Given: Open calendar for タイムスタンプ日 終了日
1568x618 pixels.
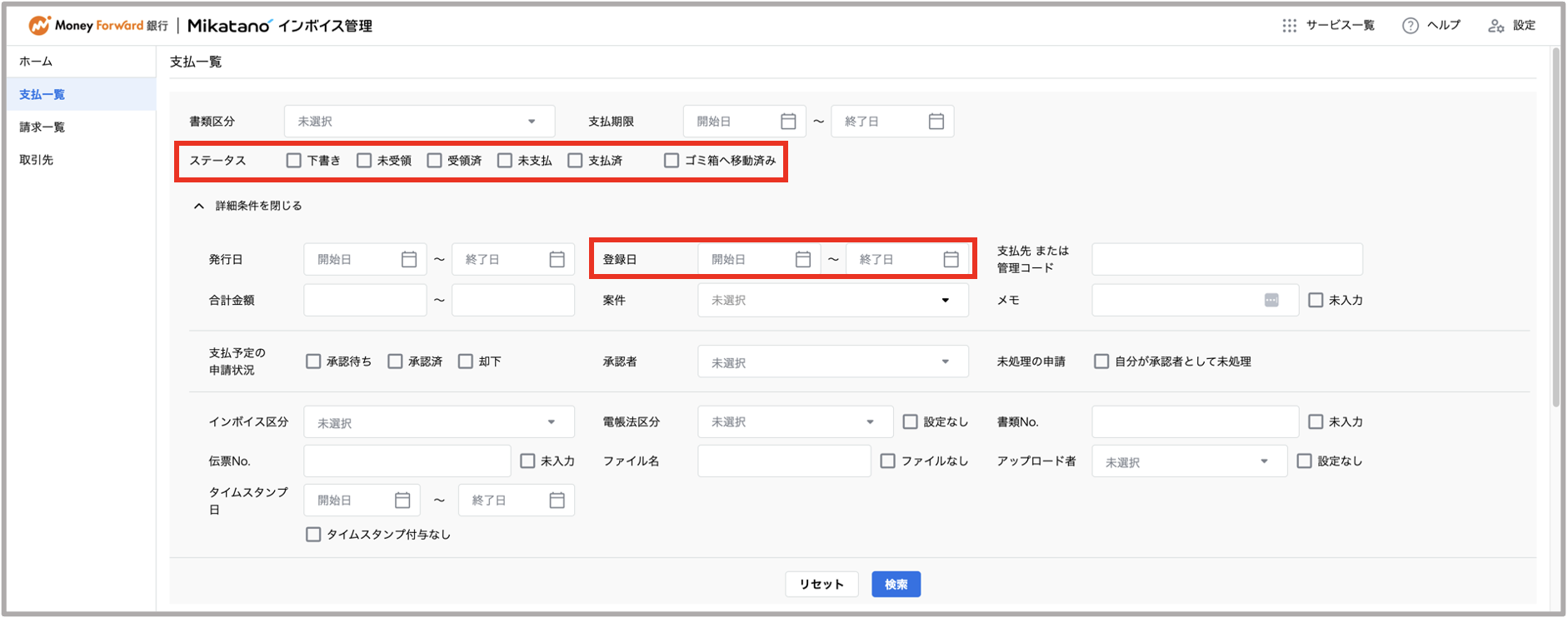Looking at the screenshot, I should click(x=557, y=501).
